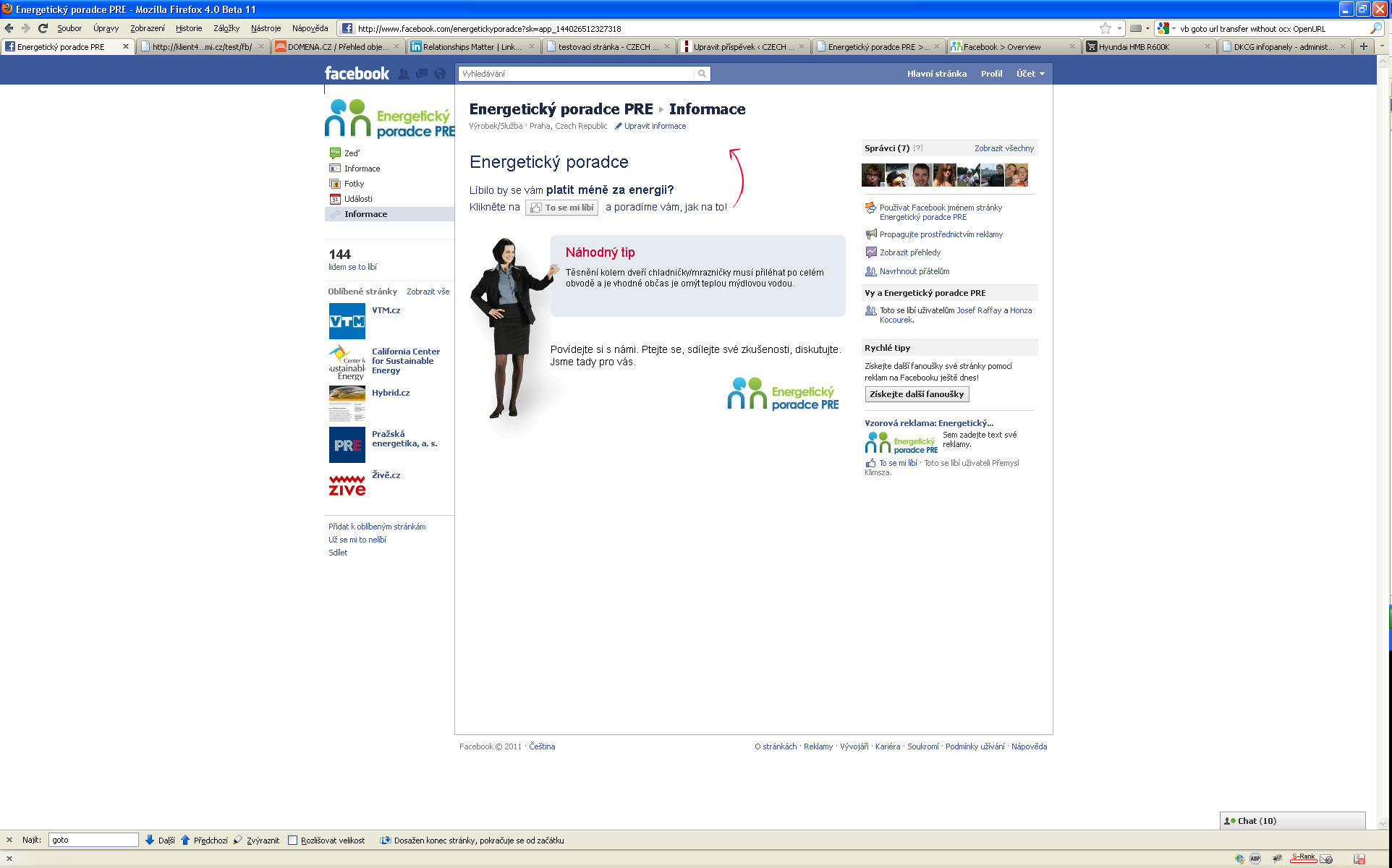1392x868 pixels.
Task: Switch to the Relationships Matter LinkedIn tab
Action: click(x=473, y=46)
